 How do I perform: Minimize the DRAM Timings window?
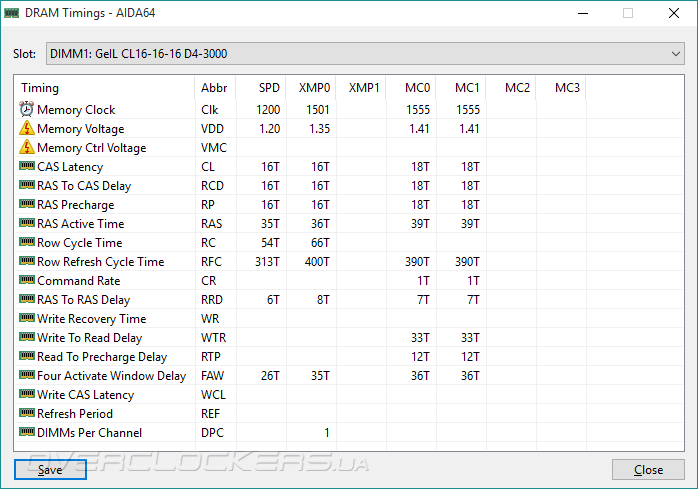click(x=583, y=13)
